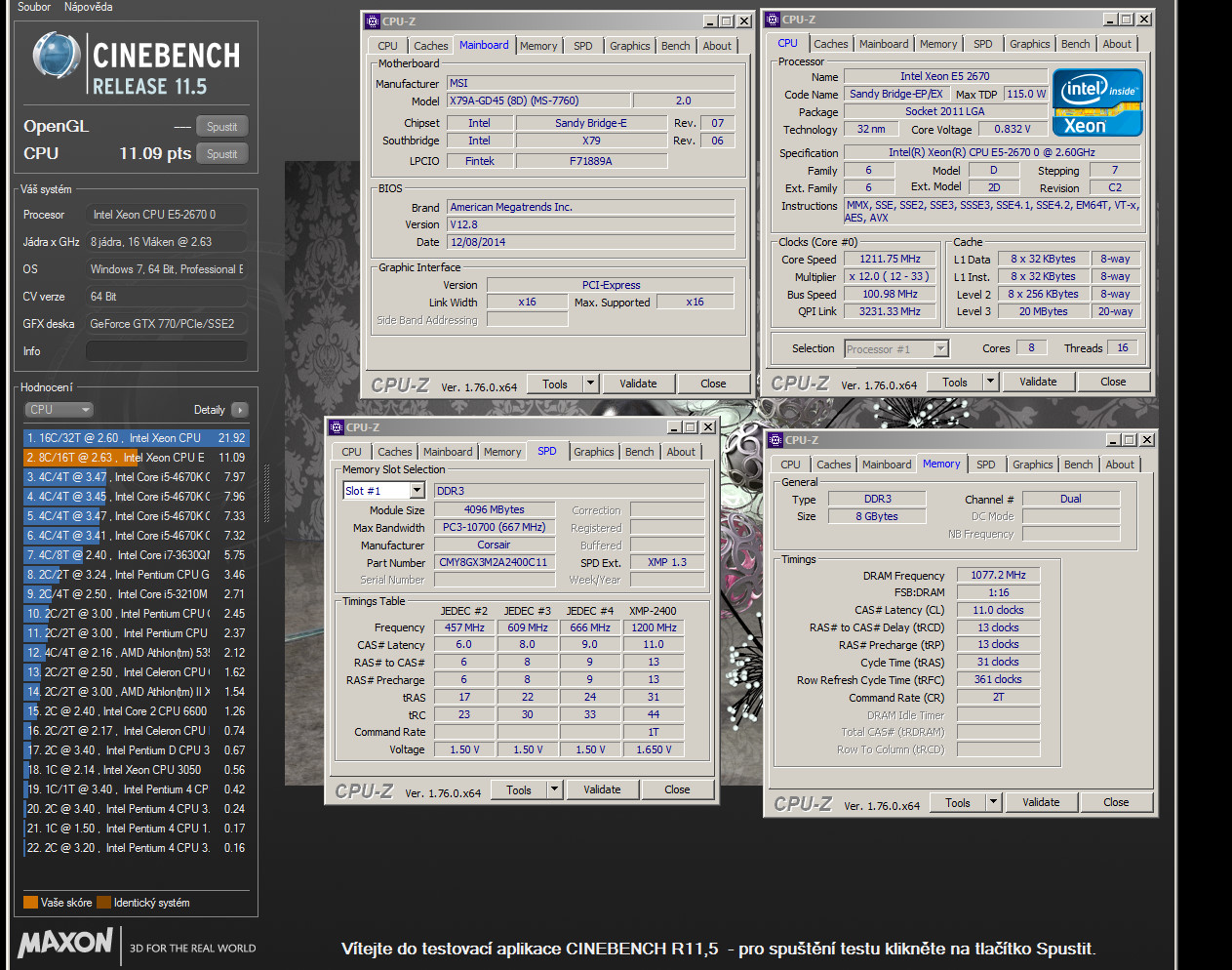This screenshot has height=970, width=1232.
Task: Click the BIOS Version field V12.8
Action: click(x=590, y=224)
